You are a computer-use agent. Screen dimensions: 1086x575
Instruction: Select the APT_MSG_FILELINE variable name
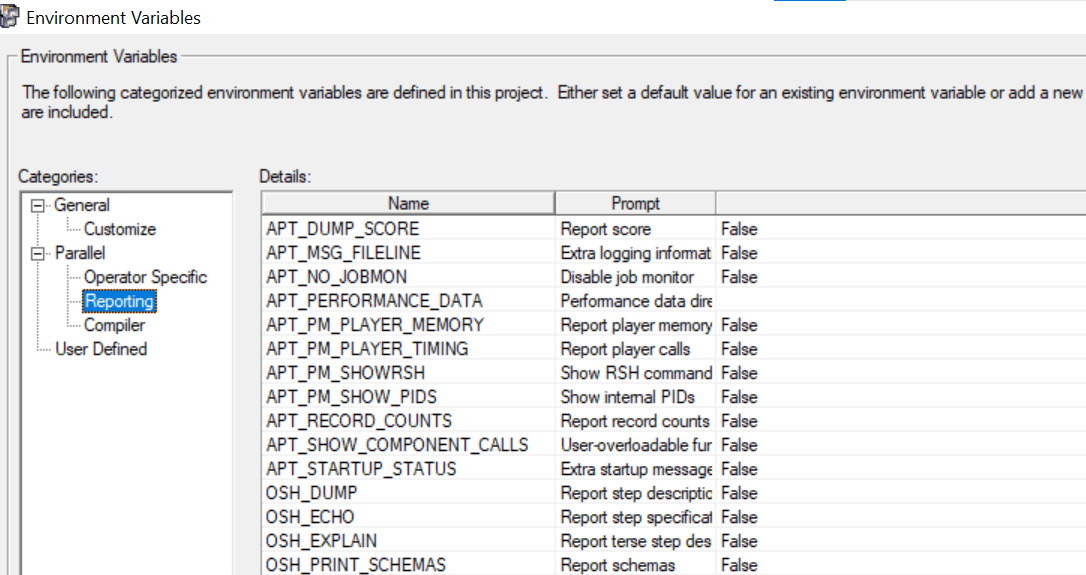tap(344, 253)
